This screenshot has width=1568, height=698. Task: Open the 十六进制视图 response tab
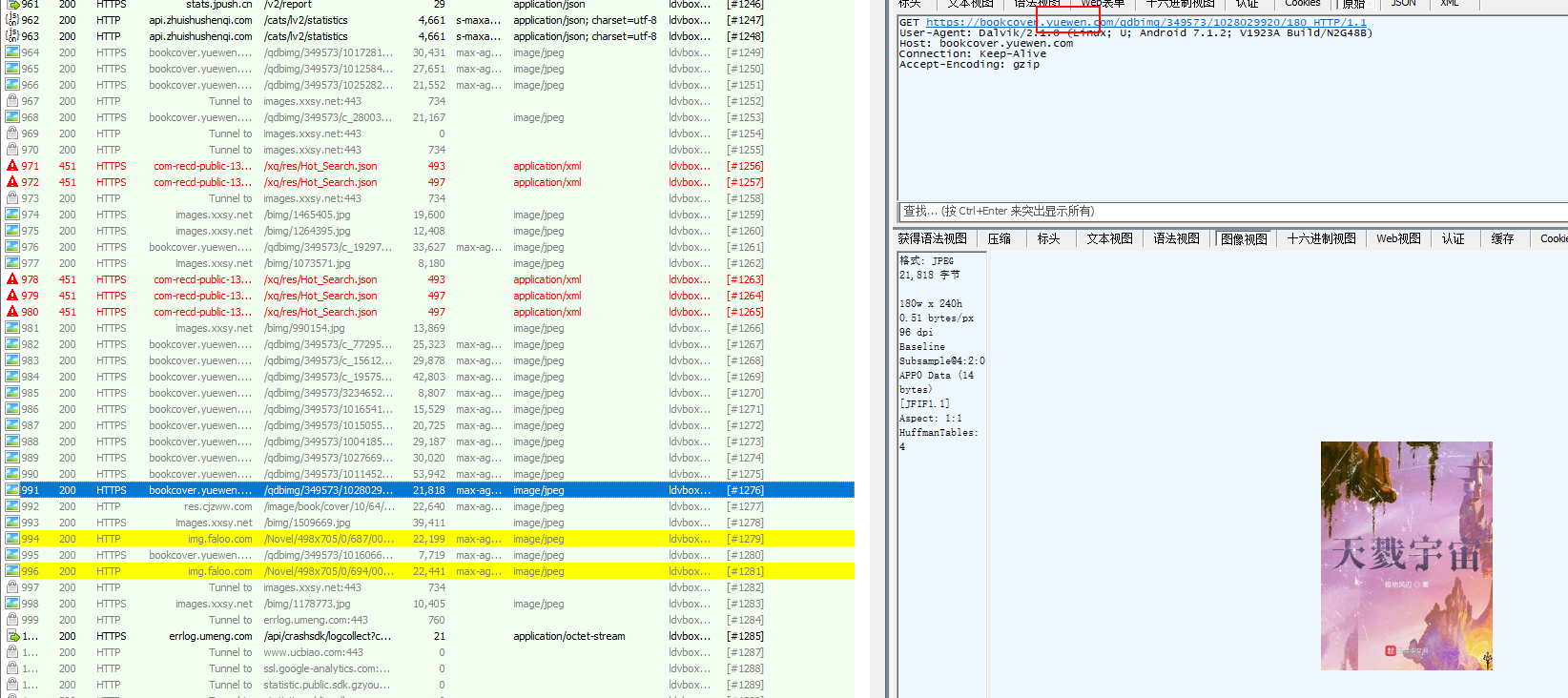coord(1321,238)
